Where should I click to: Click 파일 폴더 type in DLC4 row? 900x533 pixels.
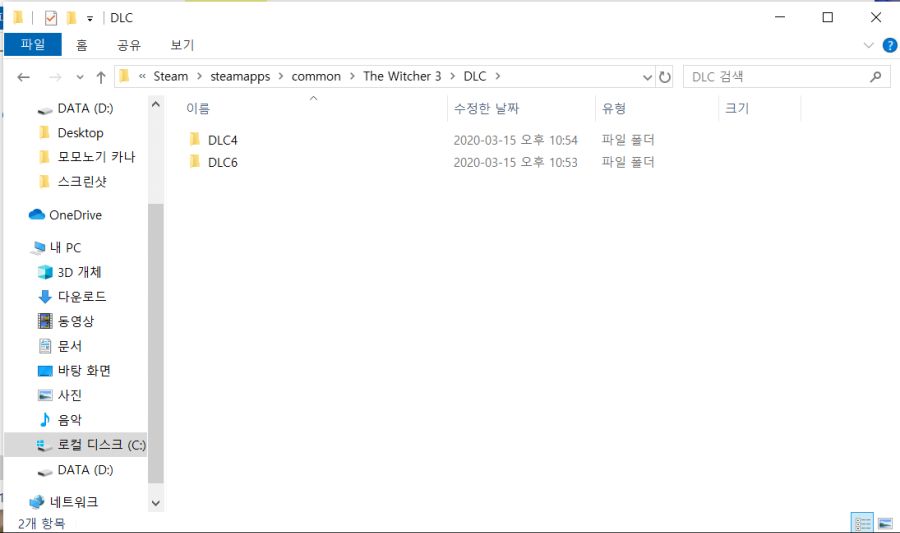click(628, 139)
